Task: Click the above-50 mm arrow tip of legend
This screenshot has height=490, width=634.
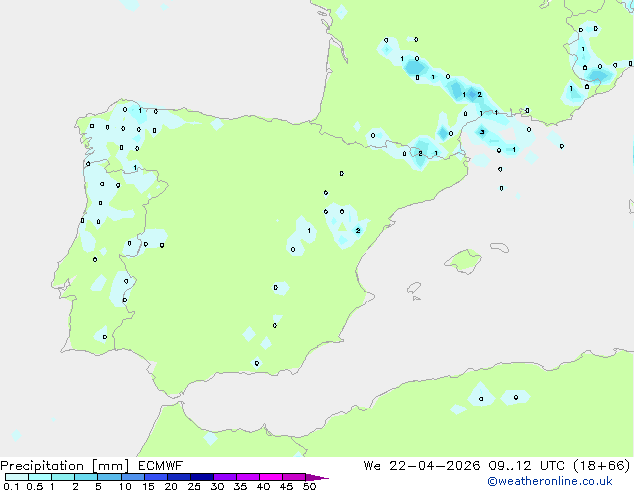Action: pyautogui.click(x=317, y=478)
